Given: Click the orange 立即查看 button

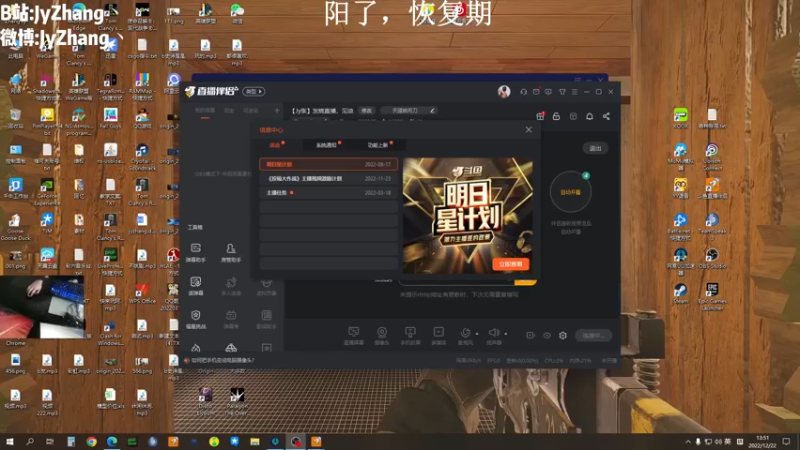Looking at the screenshot, I should (x=510, y=264).
